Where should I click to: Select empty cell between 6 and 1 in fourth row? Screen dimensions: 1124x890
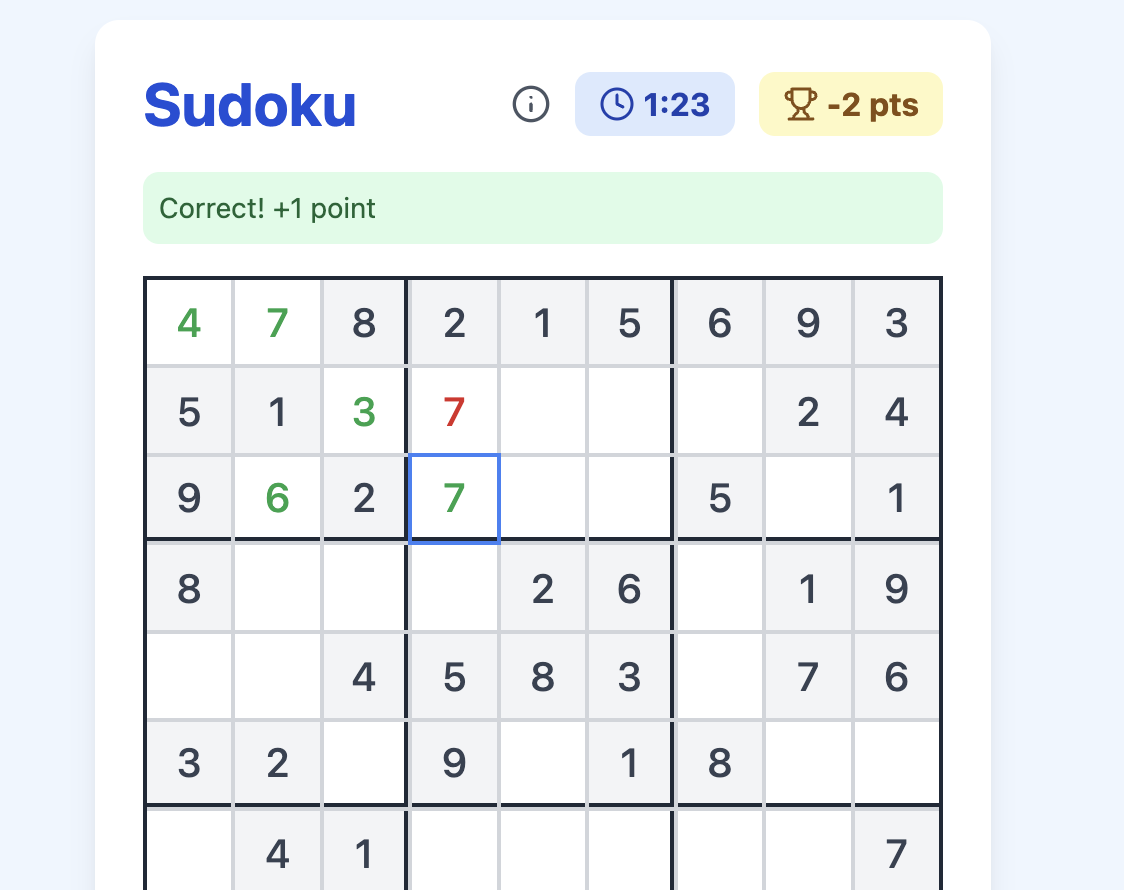pyautogui.click(x=720, y=589)
